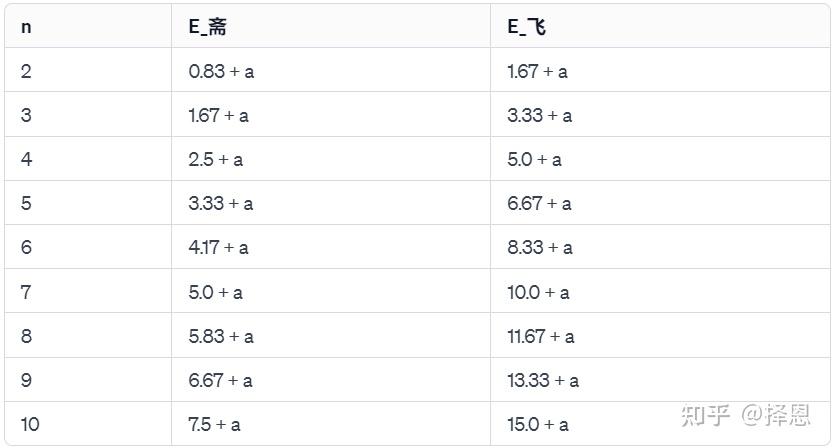This screenshot has width=832, height=448.
Task: Select the cell containing "1.67 + a" in row 2
Action: 537,71
